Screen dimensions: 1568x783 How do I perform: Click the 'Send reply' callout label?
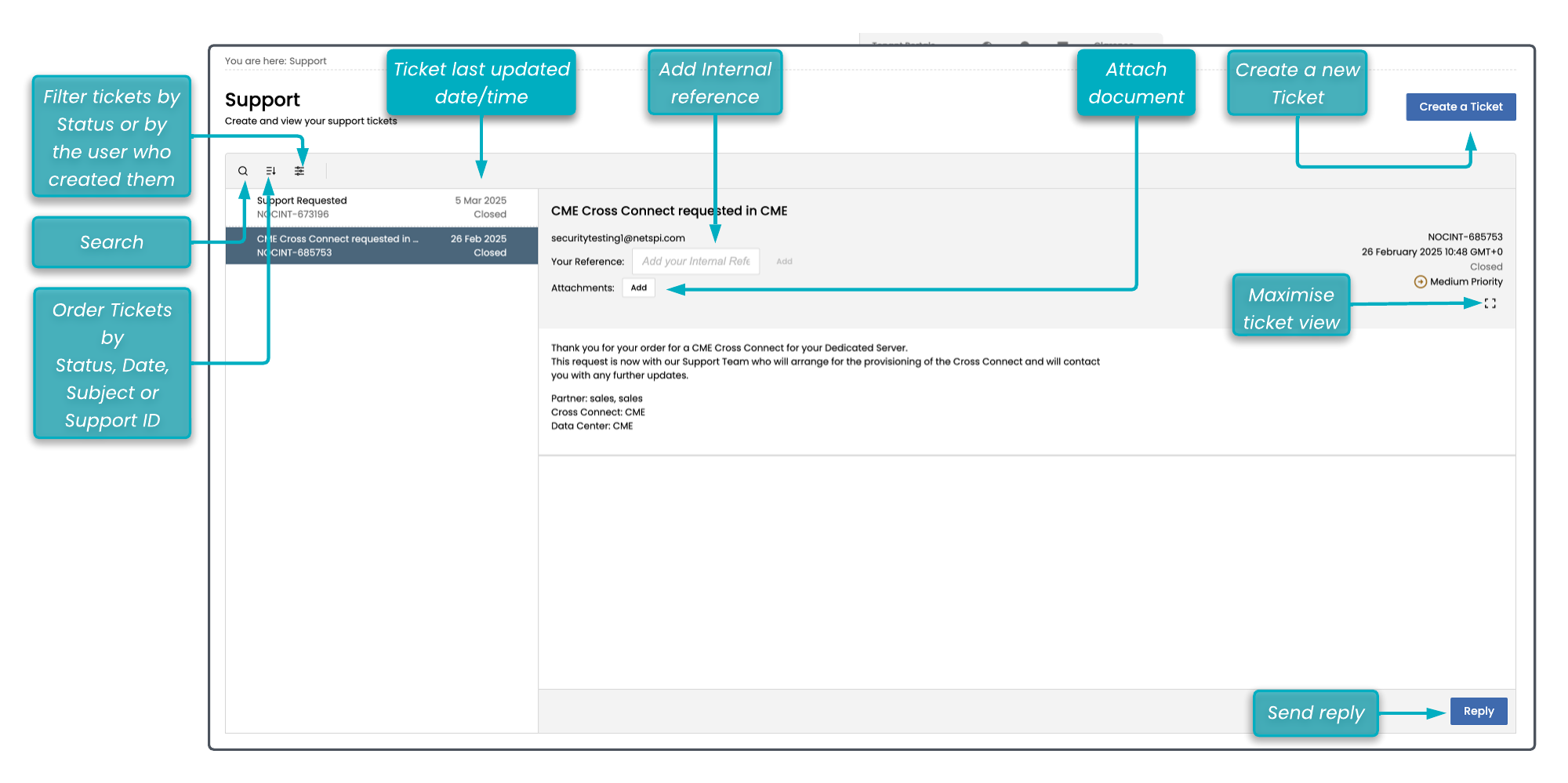pyautogui.click(x=1315, y=713)
